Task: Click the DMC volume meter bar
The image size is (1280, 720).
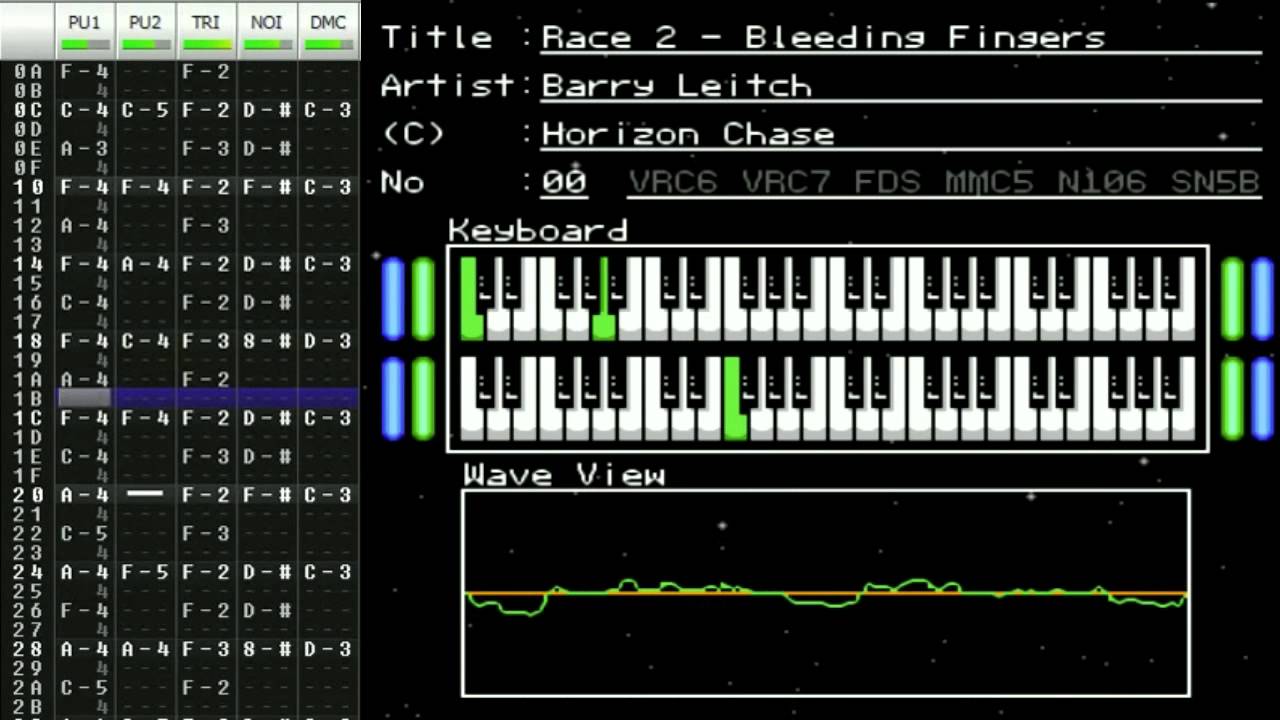Action: click(x=328, y=44)
